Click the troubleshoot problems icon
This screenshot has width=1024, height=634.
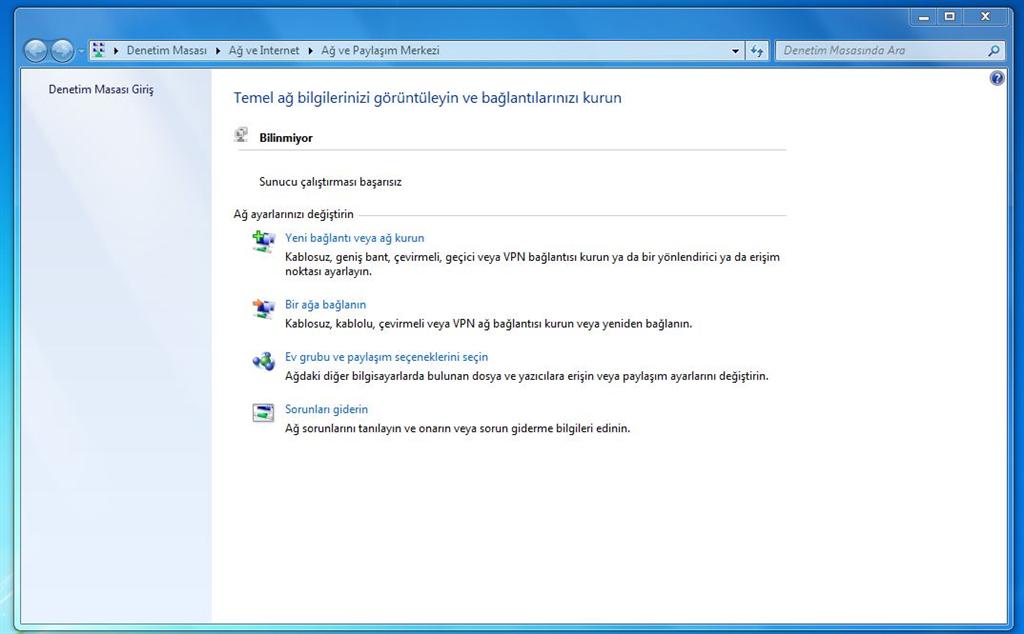[x=263, y=413]
